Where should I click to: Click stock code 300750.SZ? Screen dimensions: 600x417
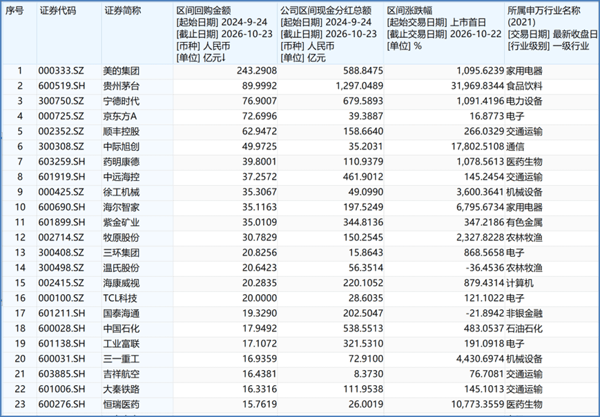pos(61,101)
